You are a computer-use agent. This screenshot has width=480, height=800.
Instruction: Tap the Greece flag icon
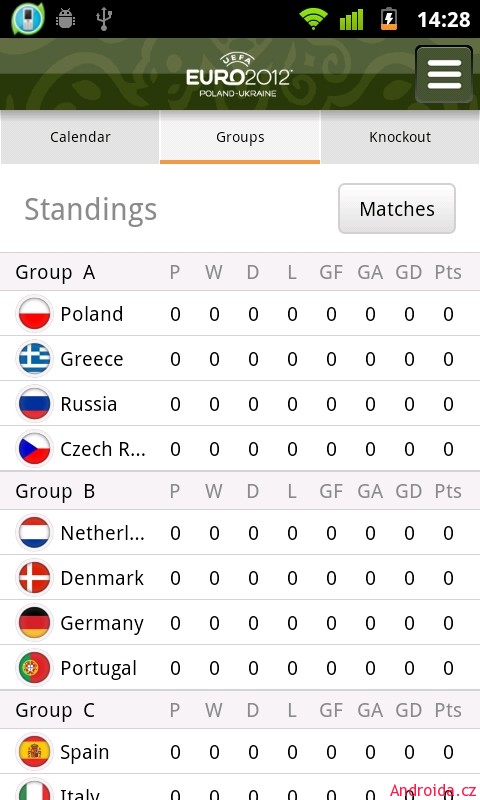pyautogui.click(x=34, y=359)
